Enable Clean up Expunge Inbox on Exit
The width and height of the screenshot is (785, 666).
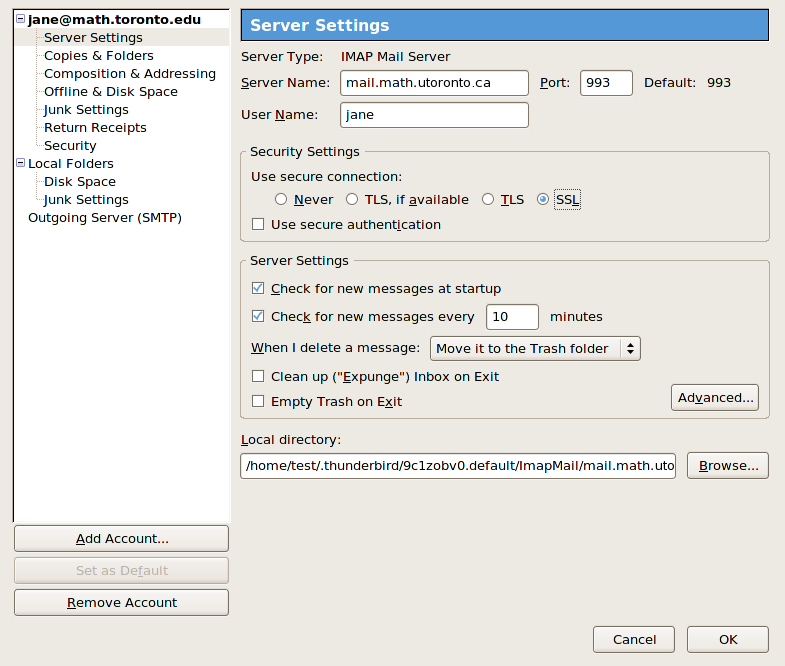258,376
